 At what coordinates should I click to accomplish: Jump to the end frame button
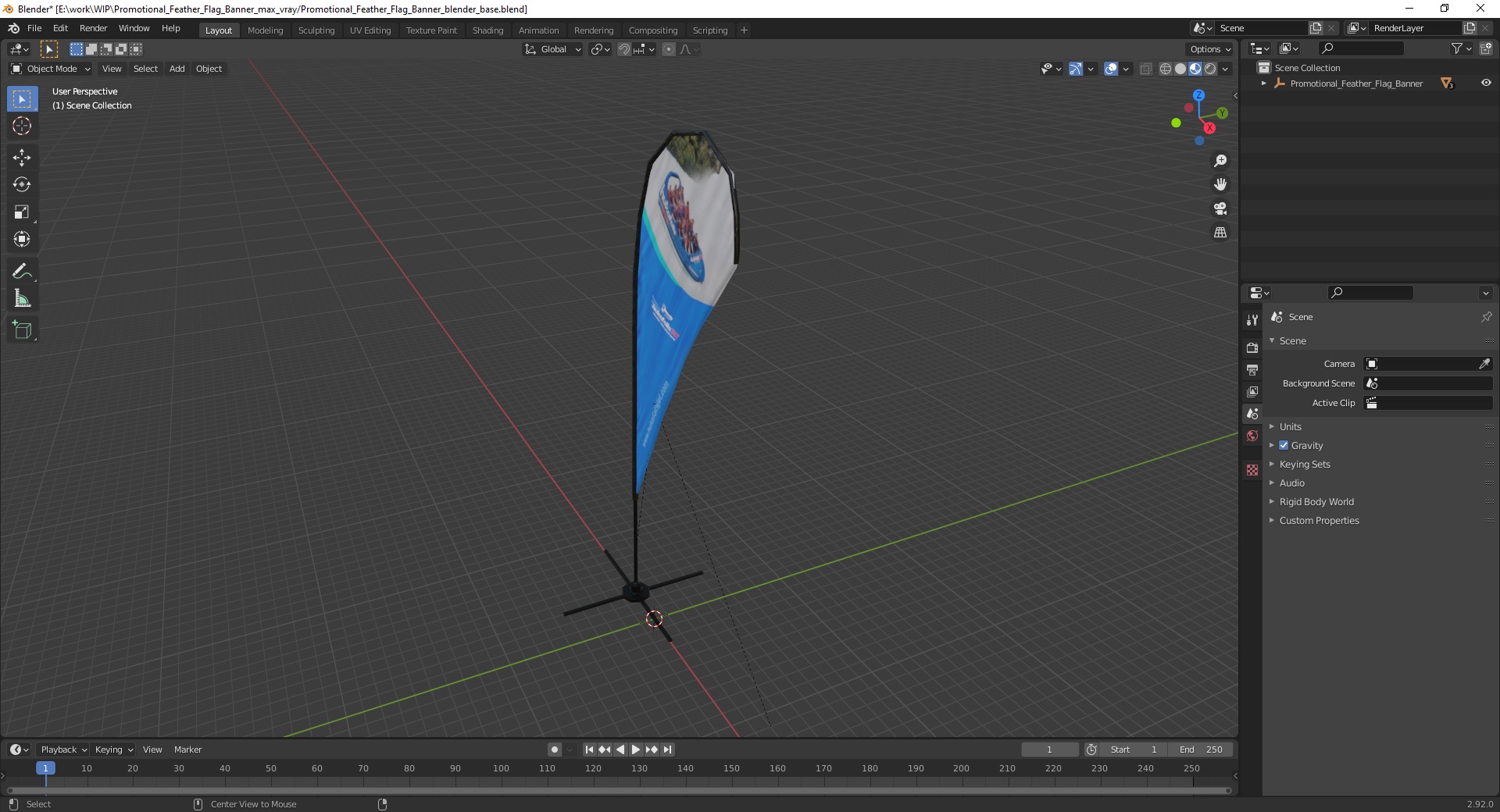click(667, 750)
